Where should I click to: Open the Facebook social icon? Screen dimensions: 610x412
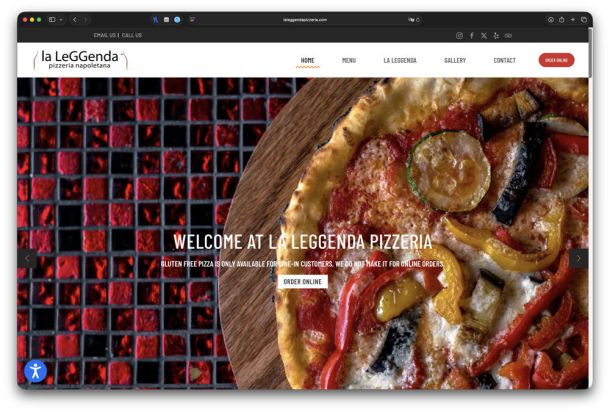pos(472,35)
